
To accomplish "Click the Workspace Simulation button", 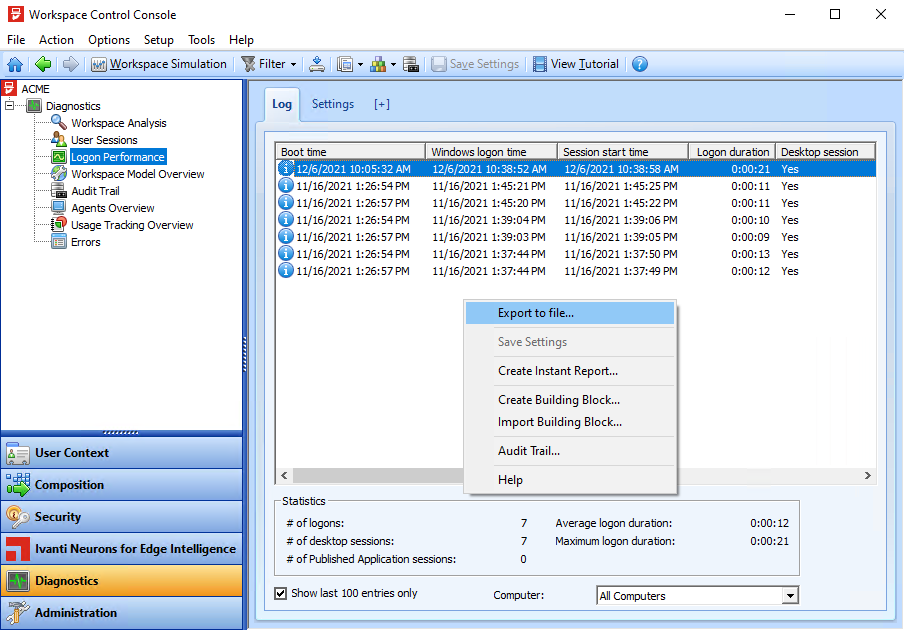I will point(159,64).
